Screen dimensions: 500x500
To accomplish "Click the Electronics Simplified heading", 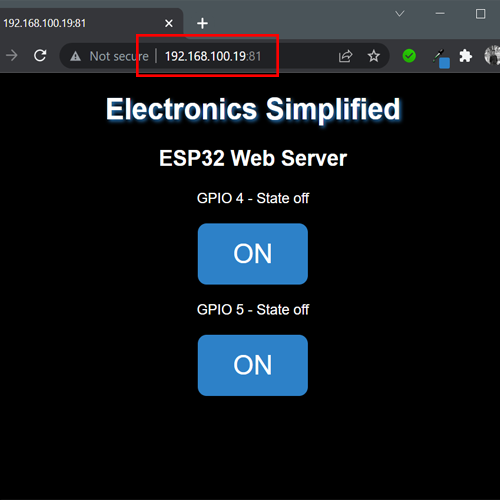I will tap(253, 109).
